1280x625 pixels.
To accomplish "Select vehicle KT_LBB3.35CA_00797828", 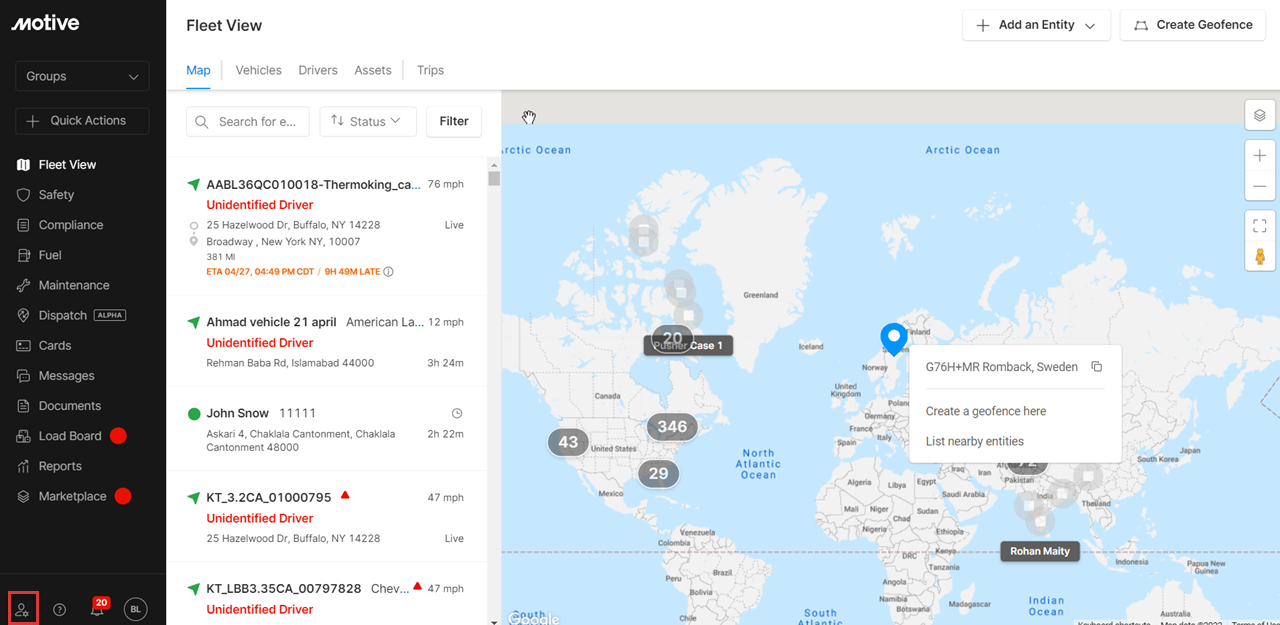I will click(284, 588).
